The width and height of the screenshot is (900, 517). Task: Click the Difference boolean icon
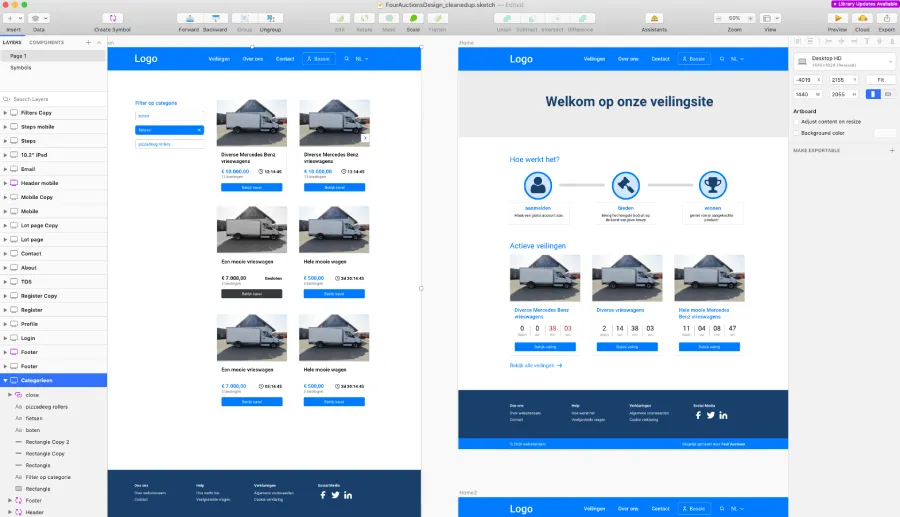[581, 18]
